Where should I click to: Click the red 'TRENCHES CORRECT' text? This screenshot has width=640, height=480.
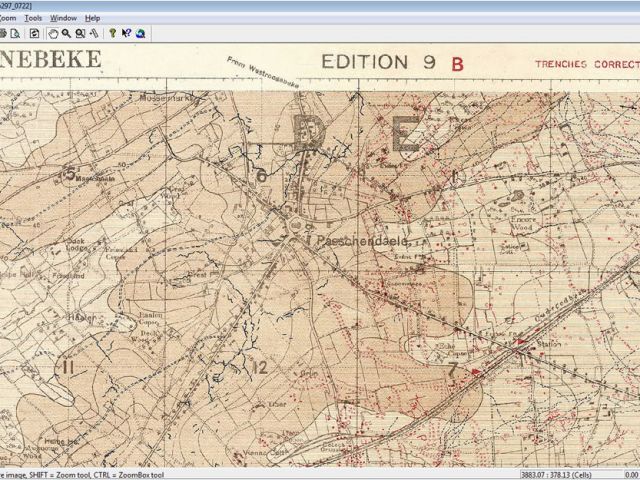[x=587, y=64]
